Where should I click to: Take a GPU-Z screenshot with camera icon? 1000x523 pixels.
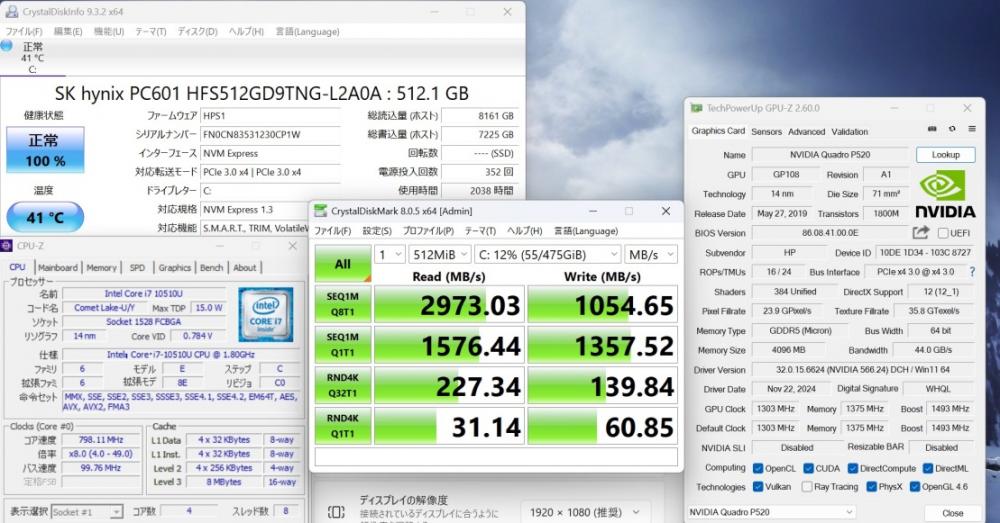coord(932,129)
